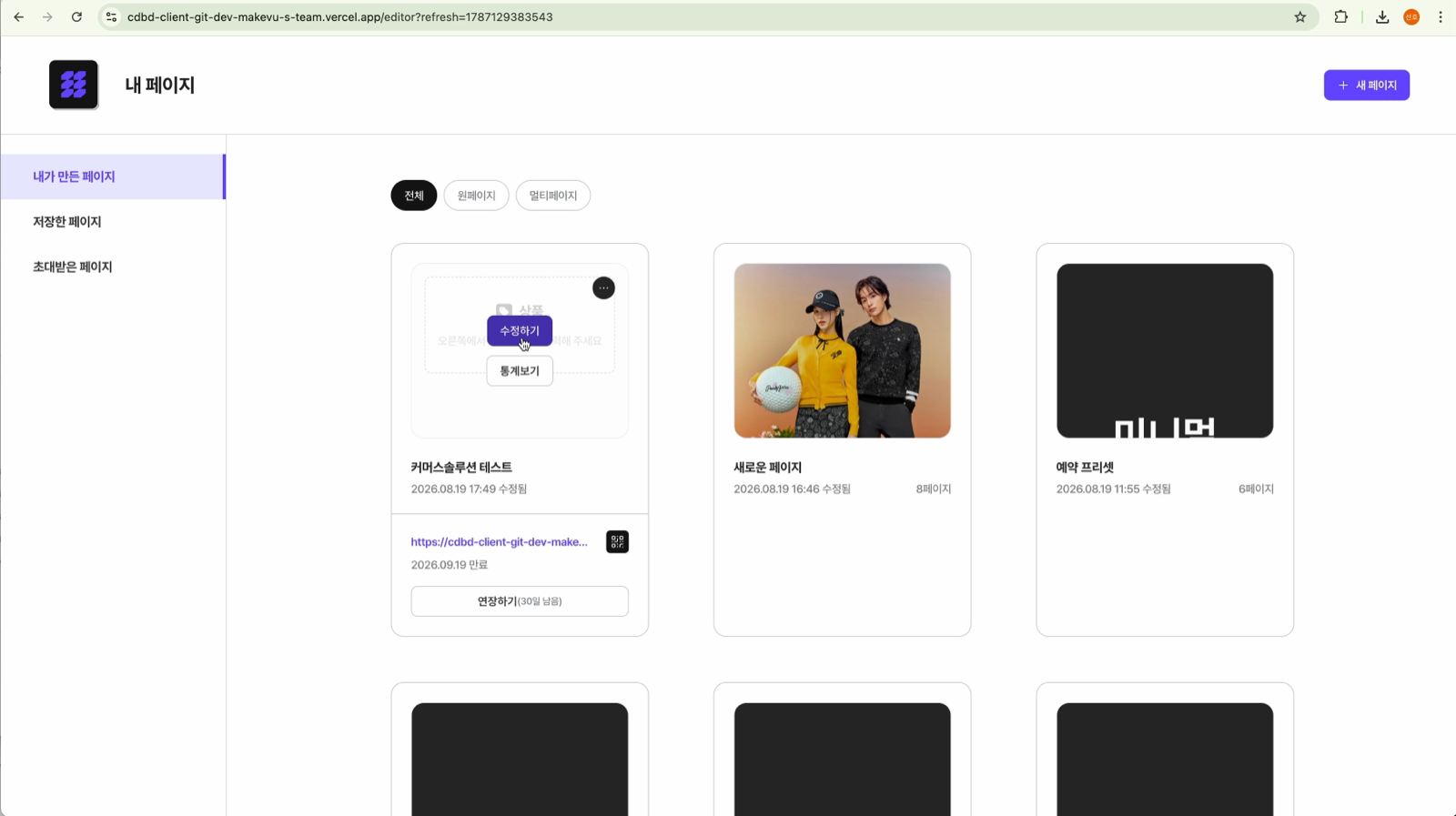Reload the current page
This screenshot has width=1456, height=816.
tap(76, 17)
